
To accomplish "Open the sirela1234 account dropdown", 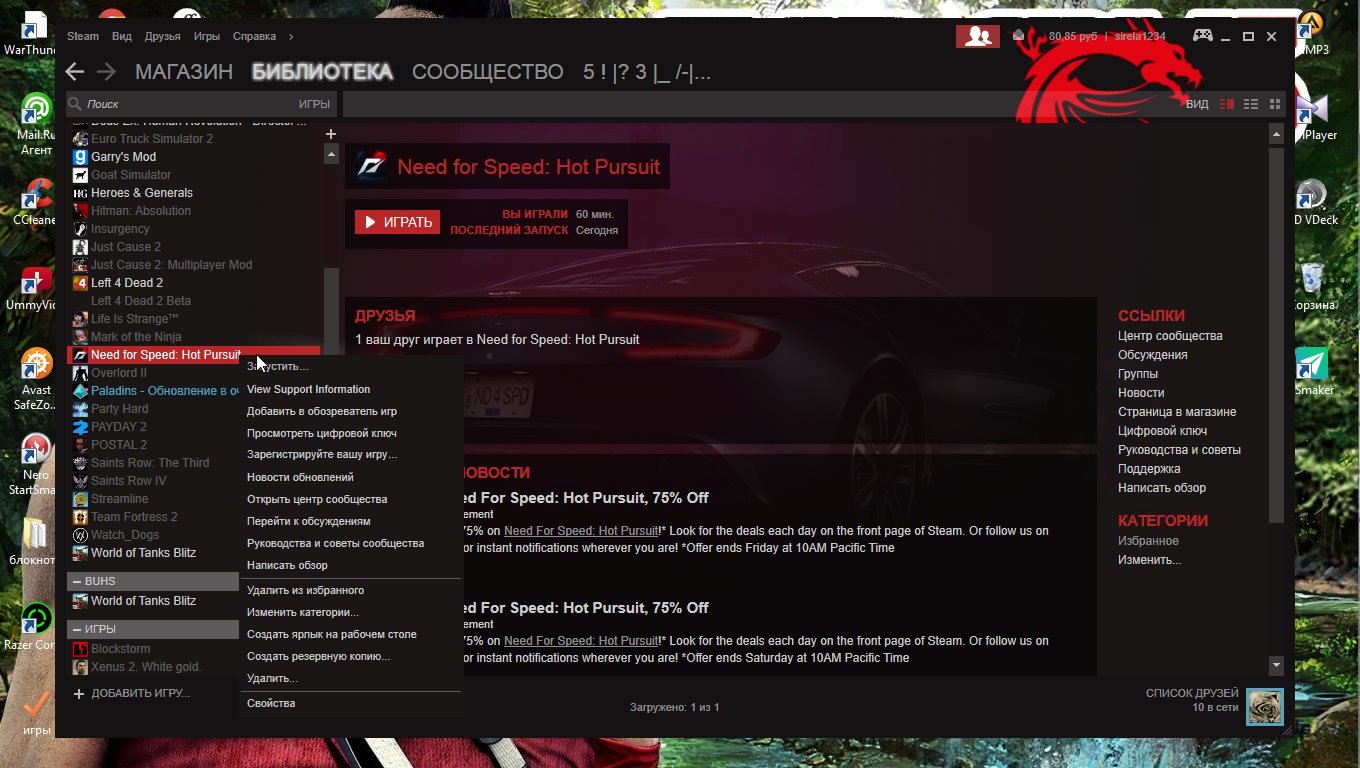I will (x=1140, y=36).
